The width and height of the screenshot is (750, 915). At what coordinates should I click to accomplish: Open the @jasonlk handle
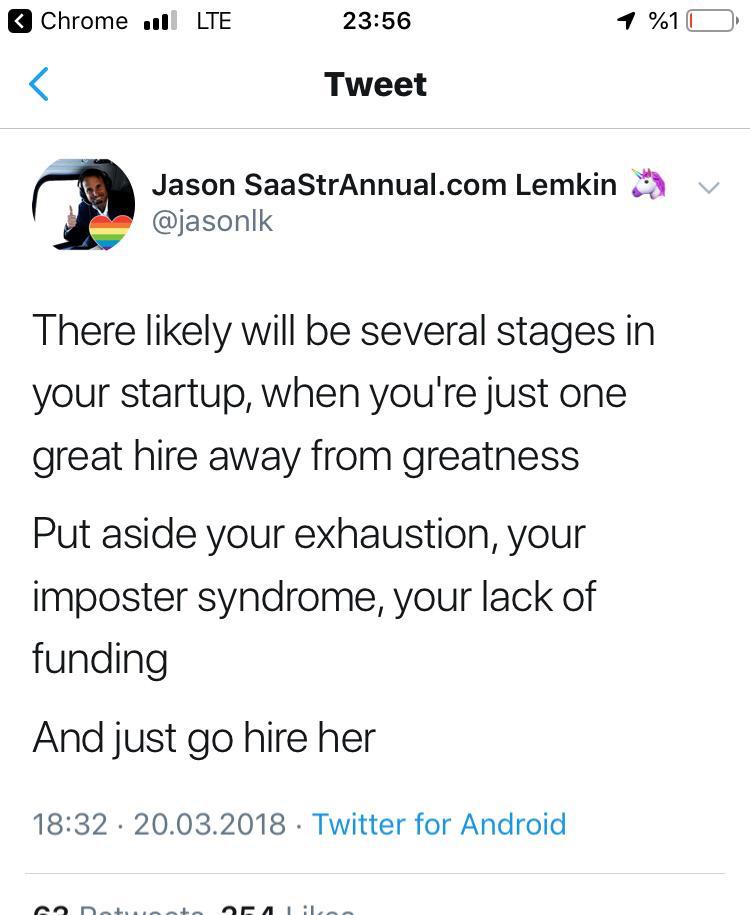212,220
